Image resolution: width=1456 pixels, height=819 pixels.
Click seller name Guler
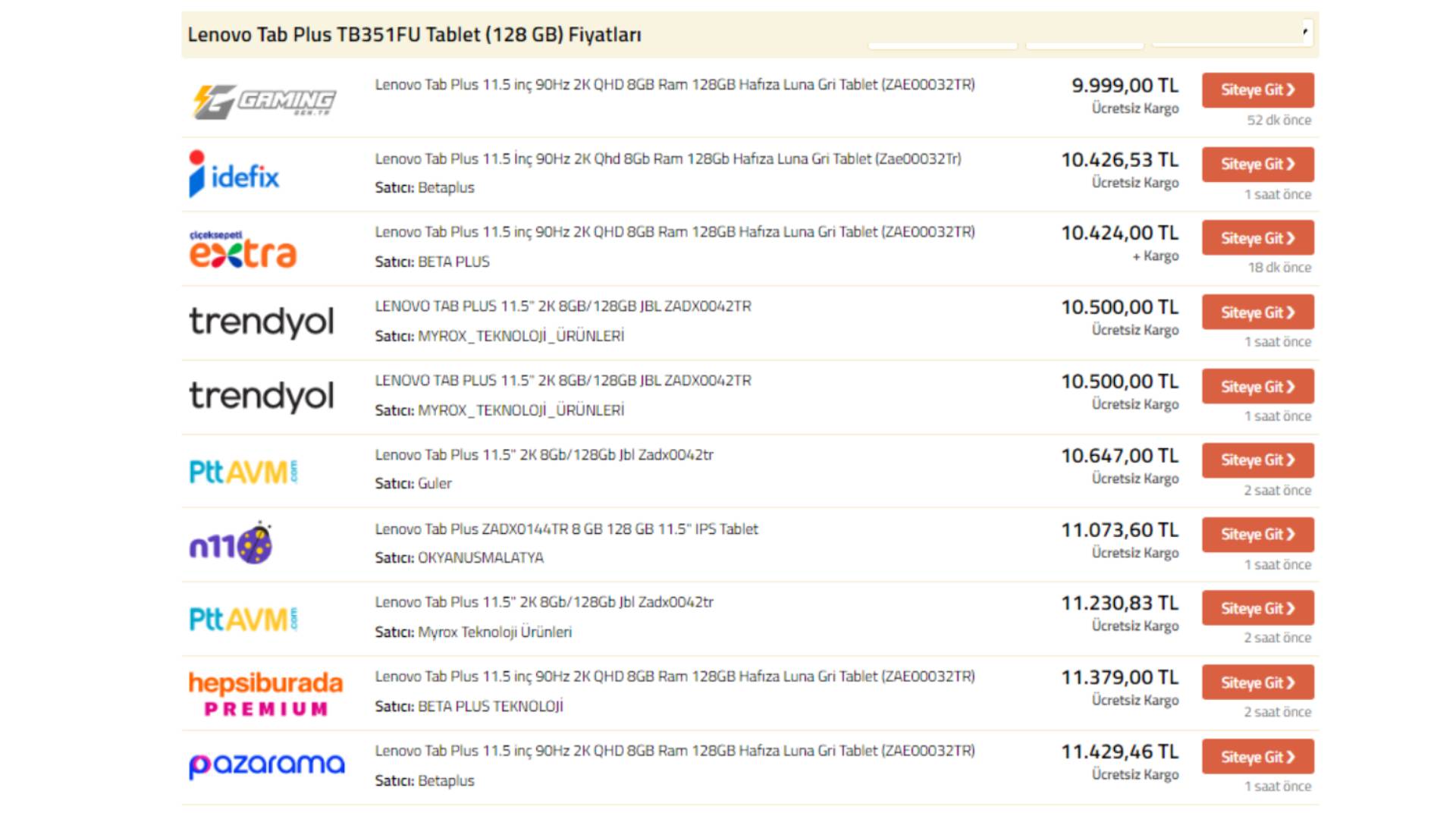(x=435, y=483)
